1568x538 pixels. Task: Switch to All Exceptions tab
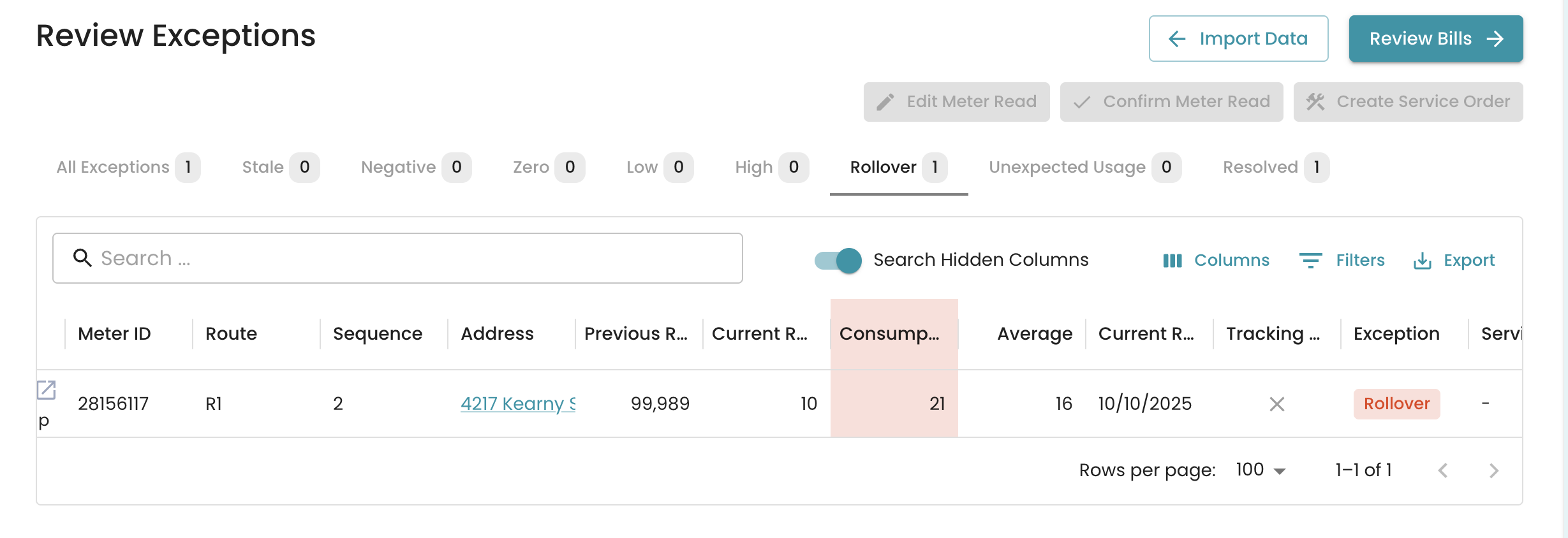128,168
